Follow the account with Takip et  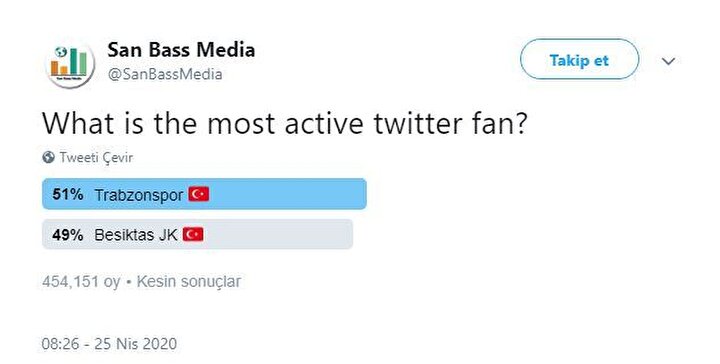579,60
